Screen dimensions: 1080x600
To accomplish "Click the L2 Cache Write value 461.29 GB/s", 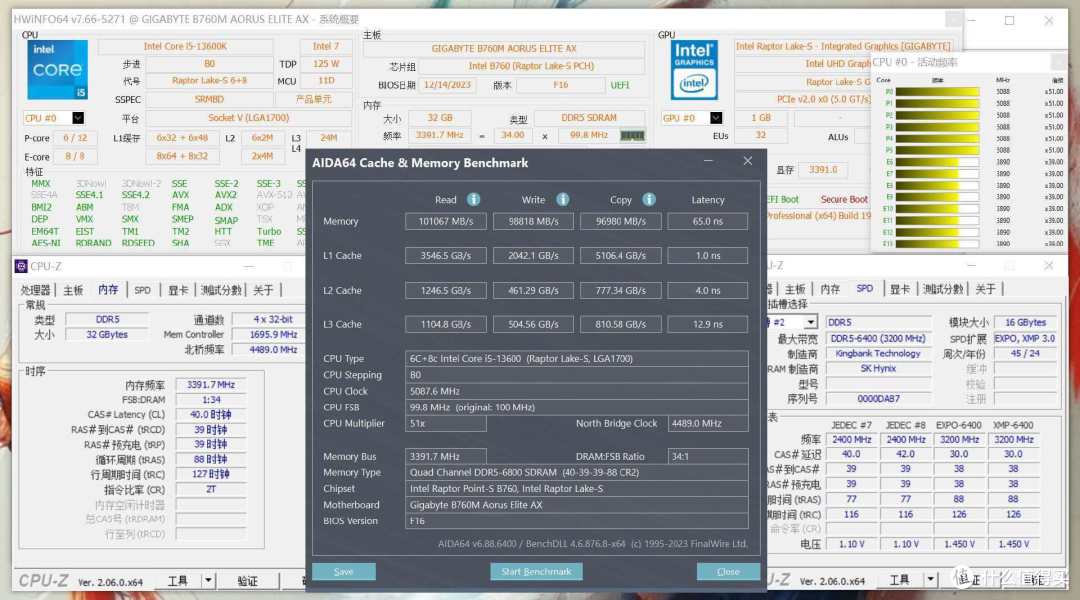I will tap(533, 291).
